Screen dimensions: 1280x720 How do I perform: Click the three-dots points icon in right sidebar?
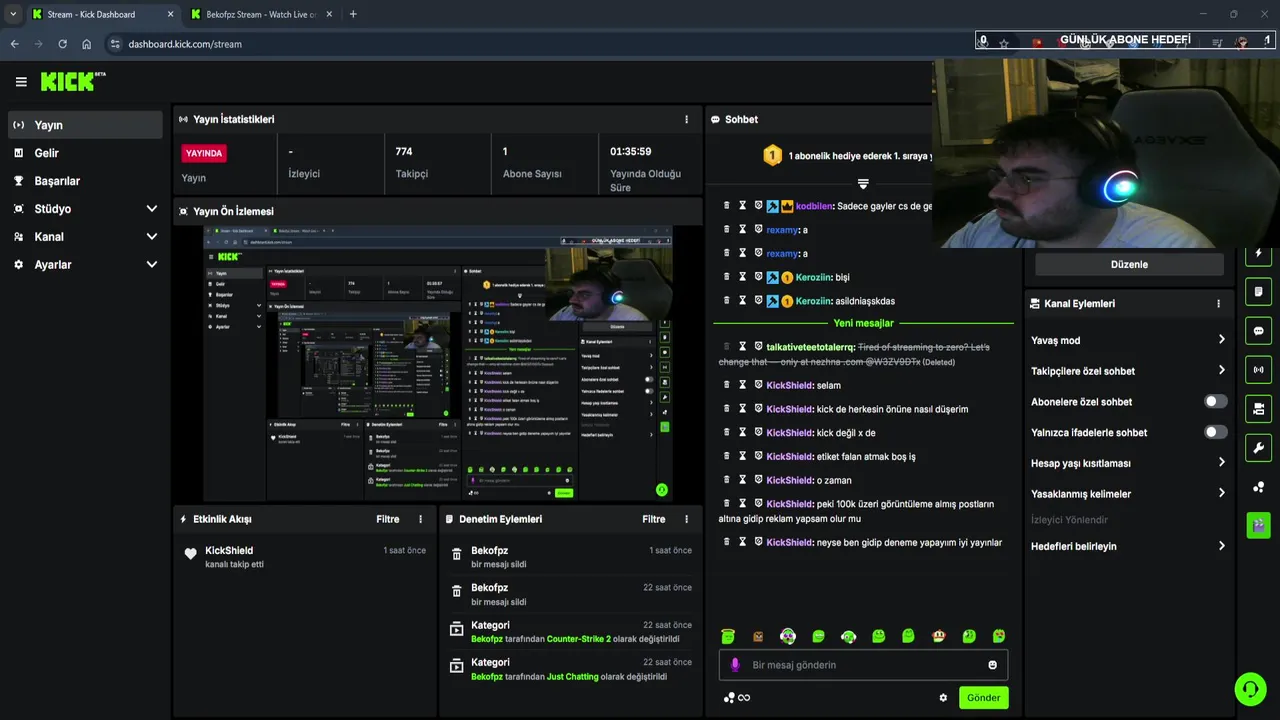(x=1258, y=487)
